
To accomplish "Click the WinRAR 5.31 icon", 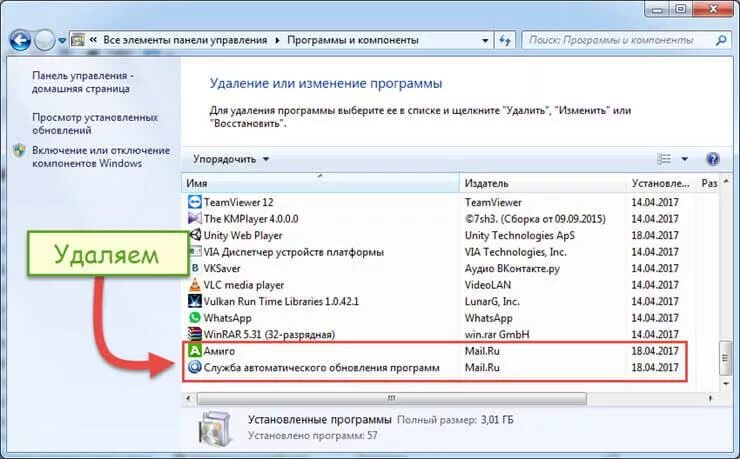I will coord(194,334).
